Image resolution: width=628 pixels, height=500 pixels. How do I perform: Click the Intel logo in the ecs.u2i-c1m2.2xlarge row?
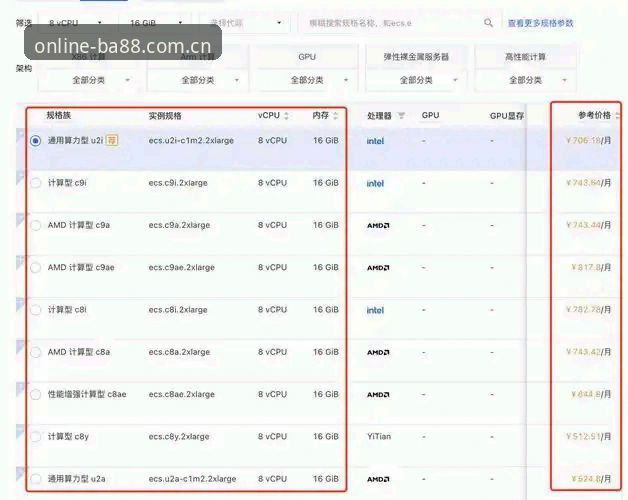coord(375,141)
